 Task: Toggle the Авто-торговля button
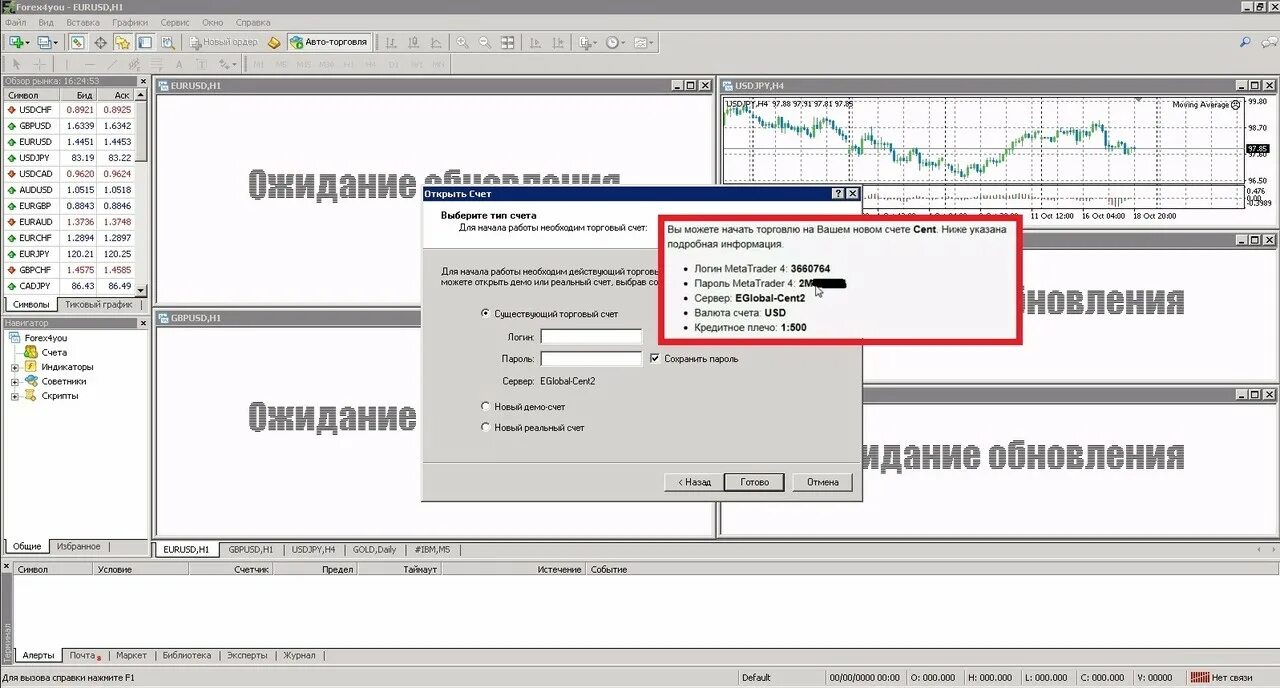click(329, 42)
